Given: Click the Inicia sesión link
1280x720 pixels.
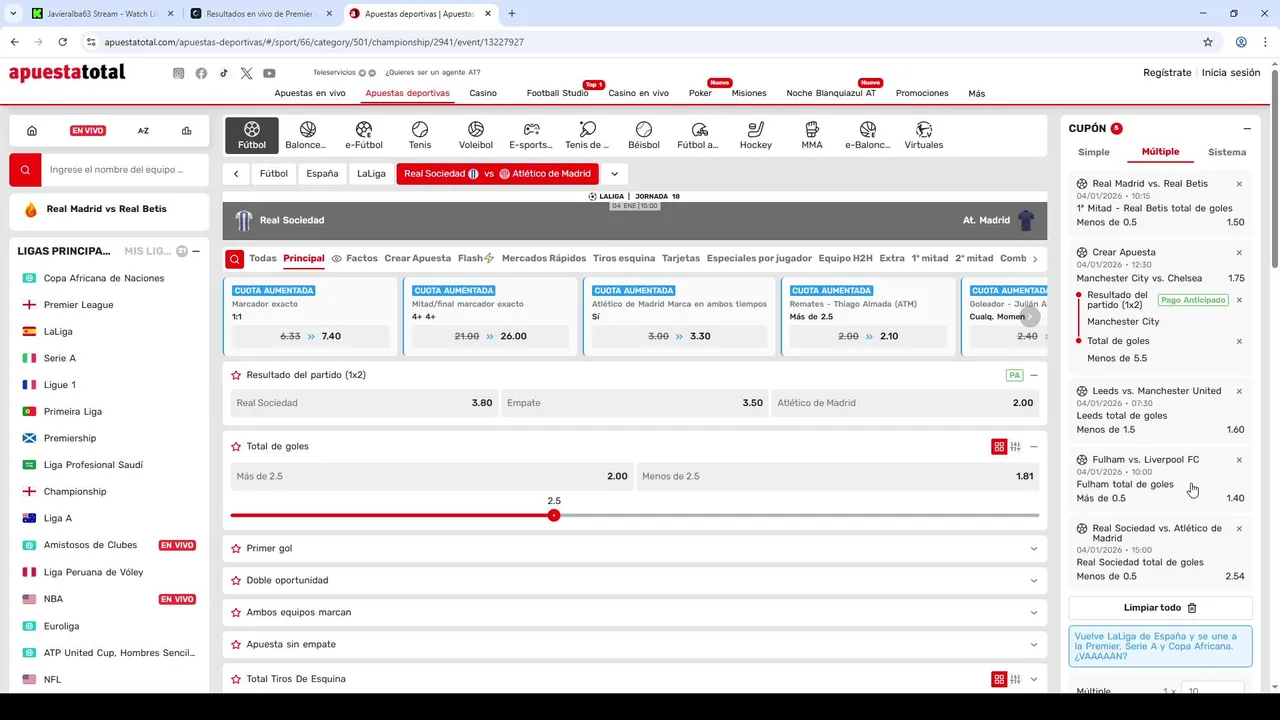Looking at the screenshot, I should coord(1231,73).
